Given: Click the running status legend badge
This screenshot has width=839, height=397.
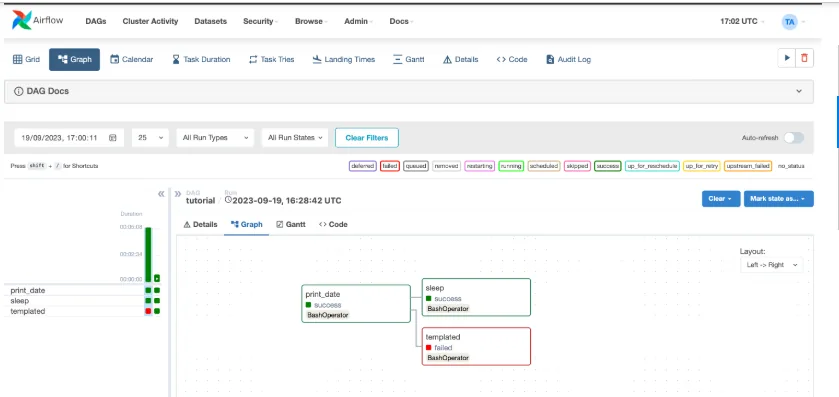Looking at the screenshot, I should 511,166.
